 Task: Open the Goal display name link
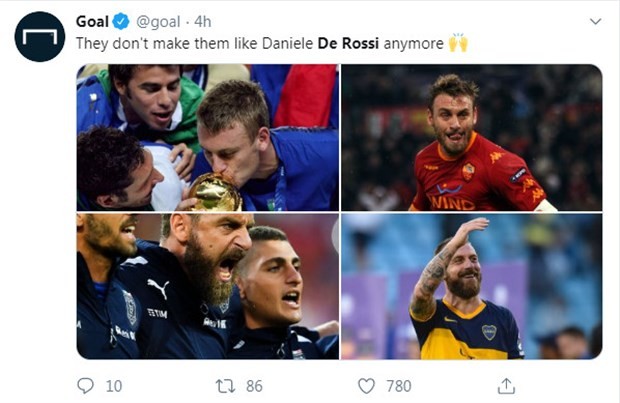(x=92, y=22)
